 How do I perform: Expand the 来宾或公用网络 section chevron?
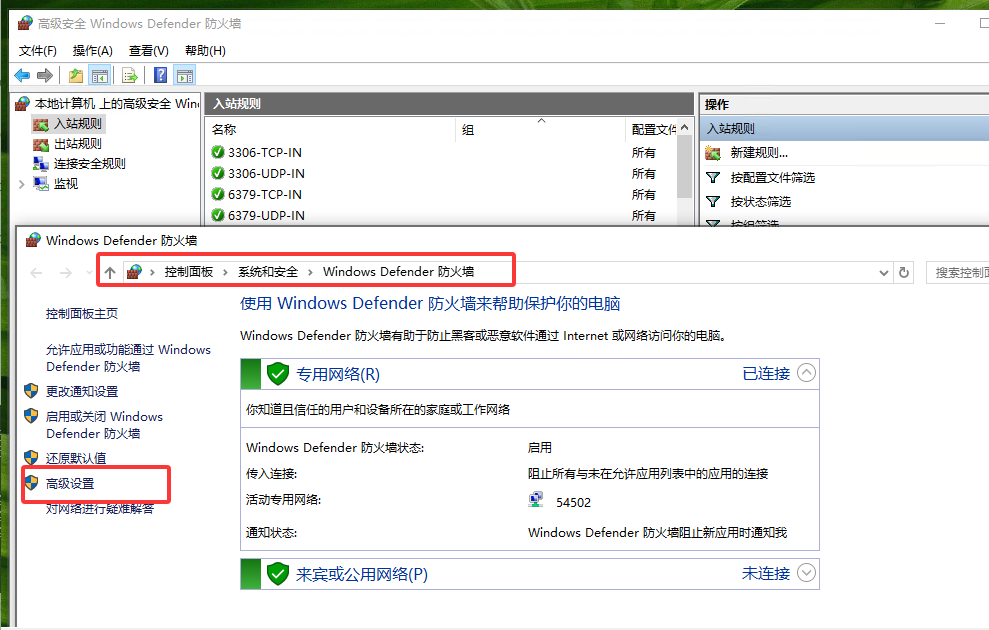click(x=806, y=573)
